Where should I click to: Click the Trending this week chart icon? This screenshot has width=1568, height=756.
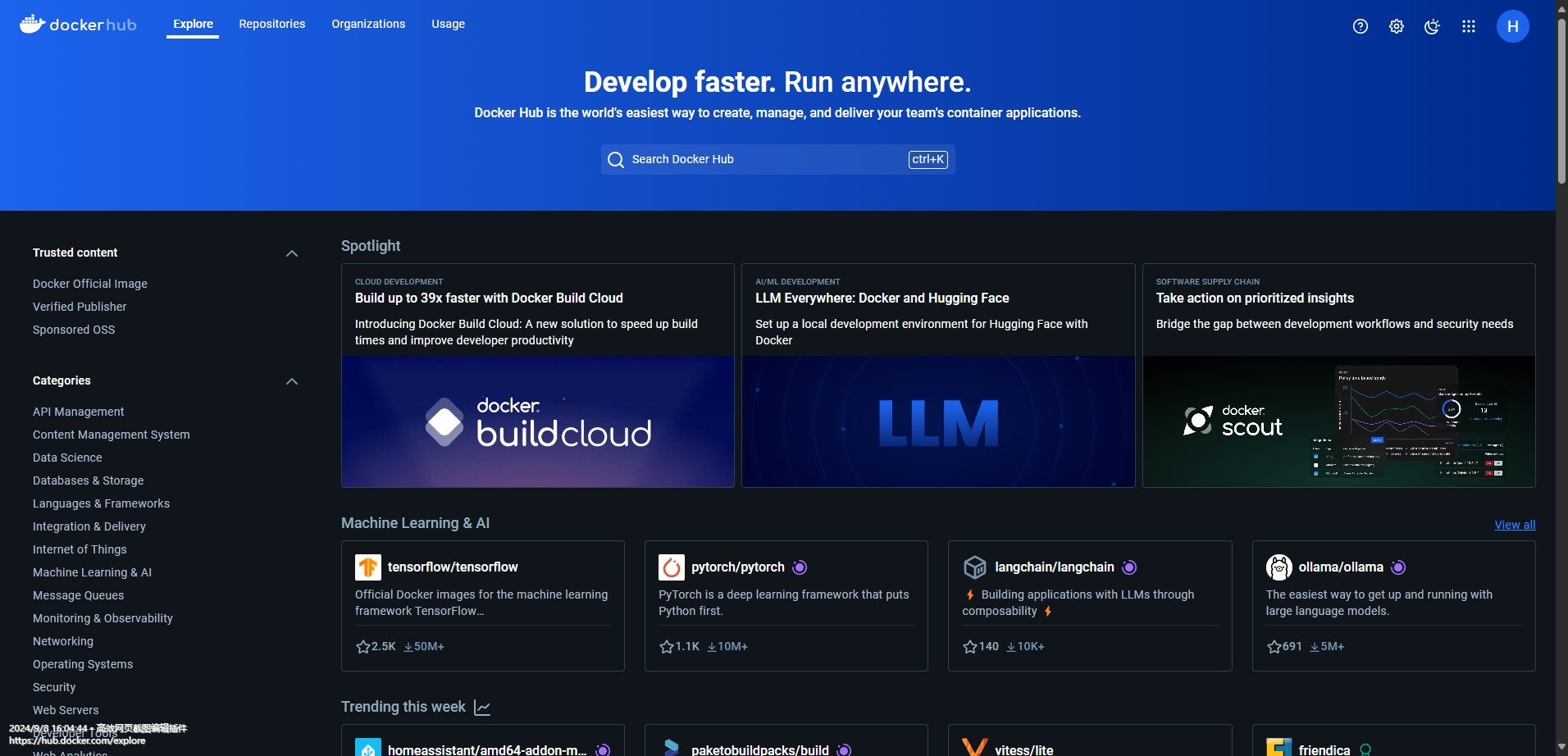[x=482, y=708]
